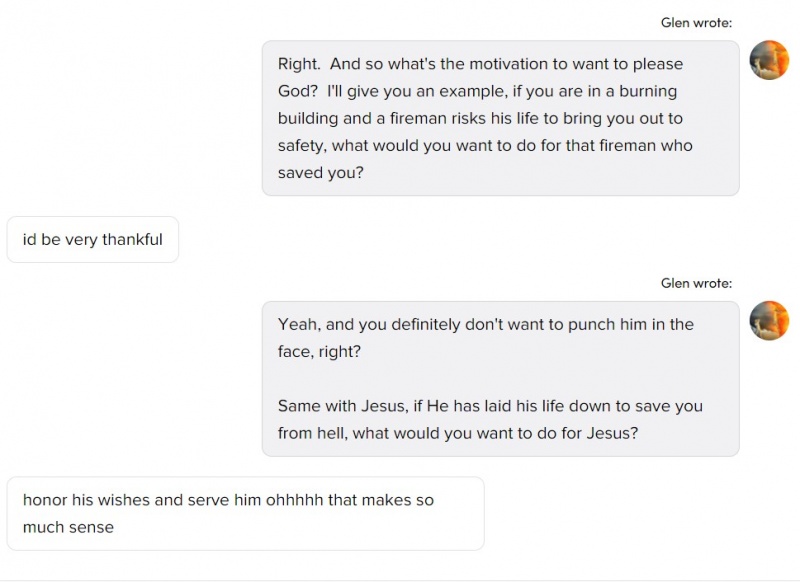This screenshot has width=800, height=582.
Task: Click the line "safety, what would you want"
Action: [485, 146]
